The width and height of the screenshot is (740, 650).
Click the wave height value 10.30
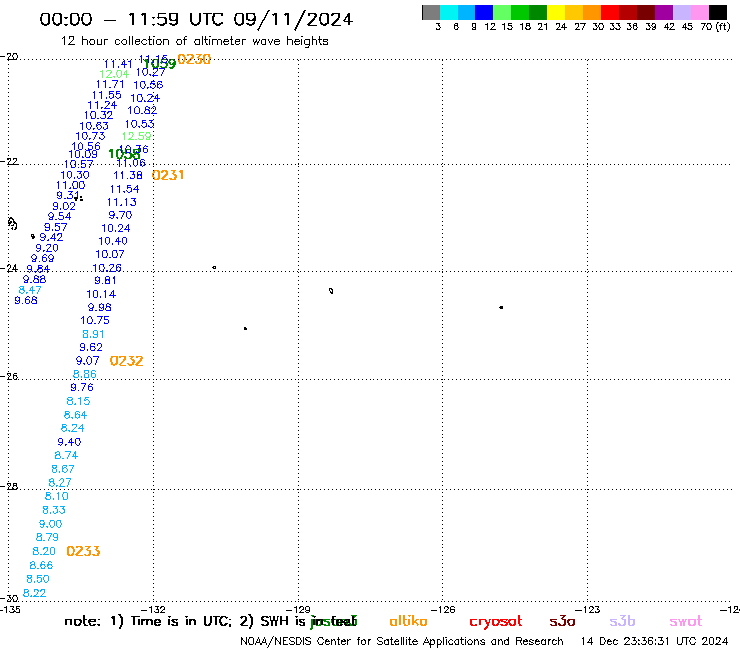coord(75,175)
